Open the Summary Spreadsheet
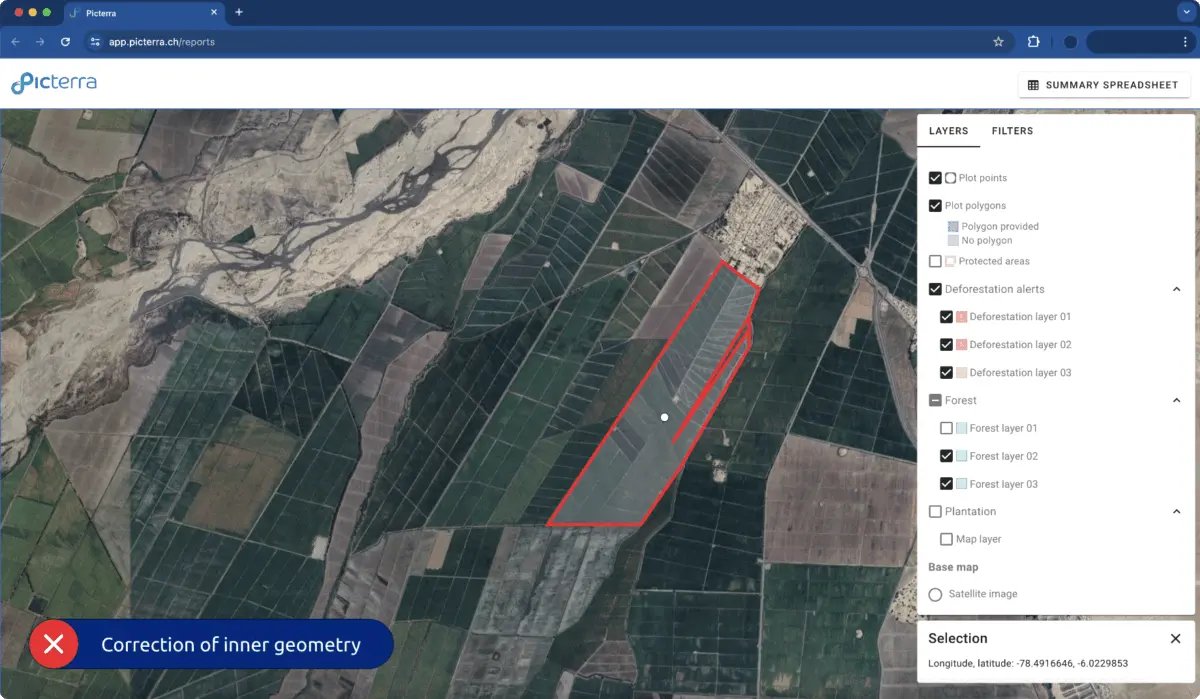 click(1104, 85)
